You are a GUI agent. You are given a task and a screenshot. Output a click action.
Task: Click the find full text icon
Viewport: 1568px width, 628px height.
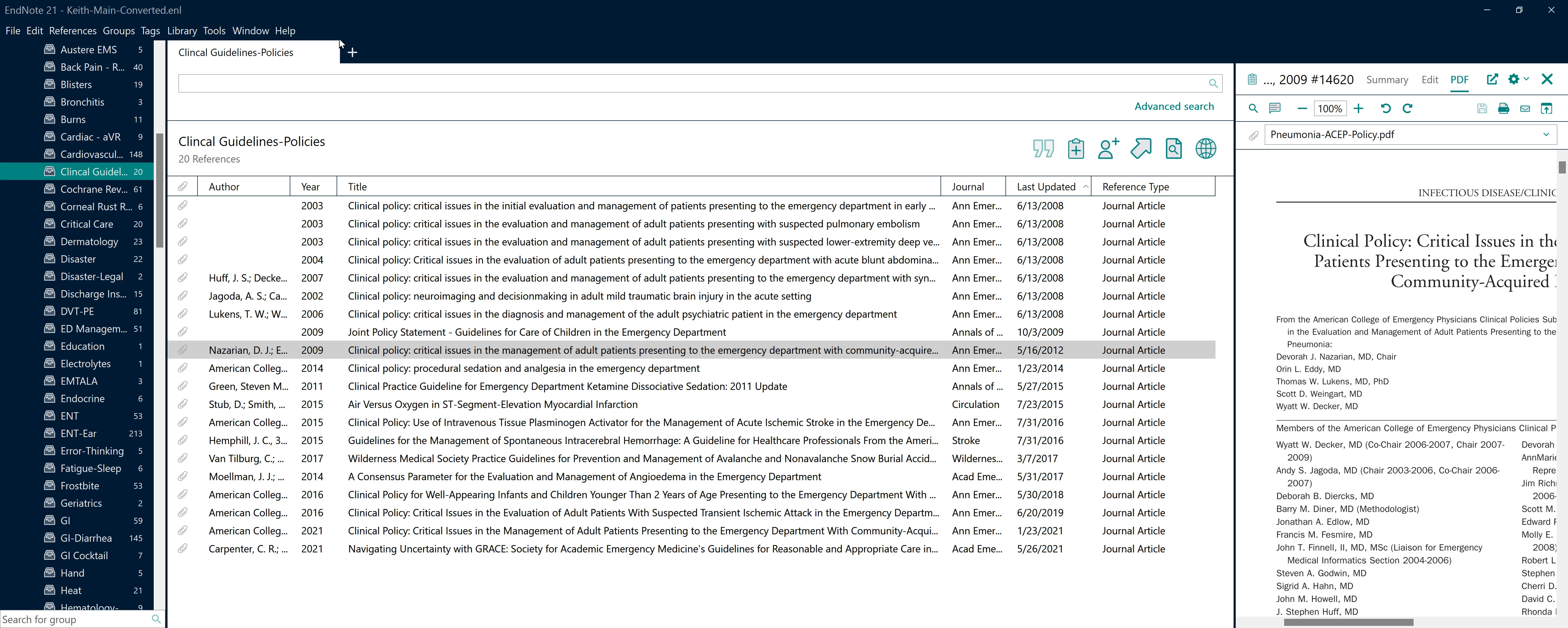(x=1173, y=148)
